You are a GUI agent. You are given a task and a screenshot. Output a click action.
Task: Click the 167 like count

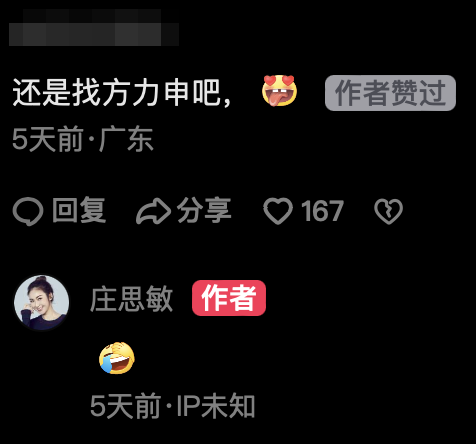point(322,211)
